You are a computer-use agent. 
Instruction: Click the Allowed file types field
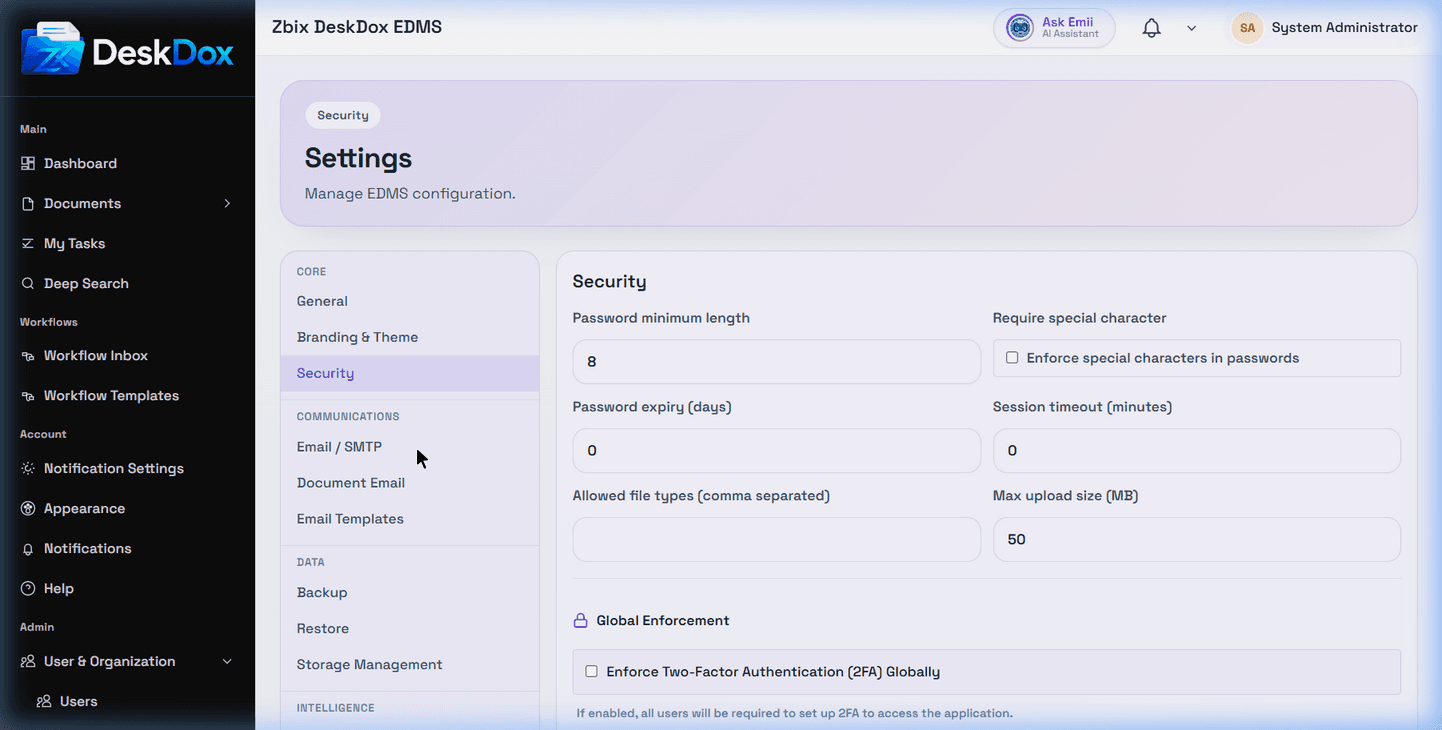776,539
